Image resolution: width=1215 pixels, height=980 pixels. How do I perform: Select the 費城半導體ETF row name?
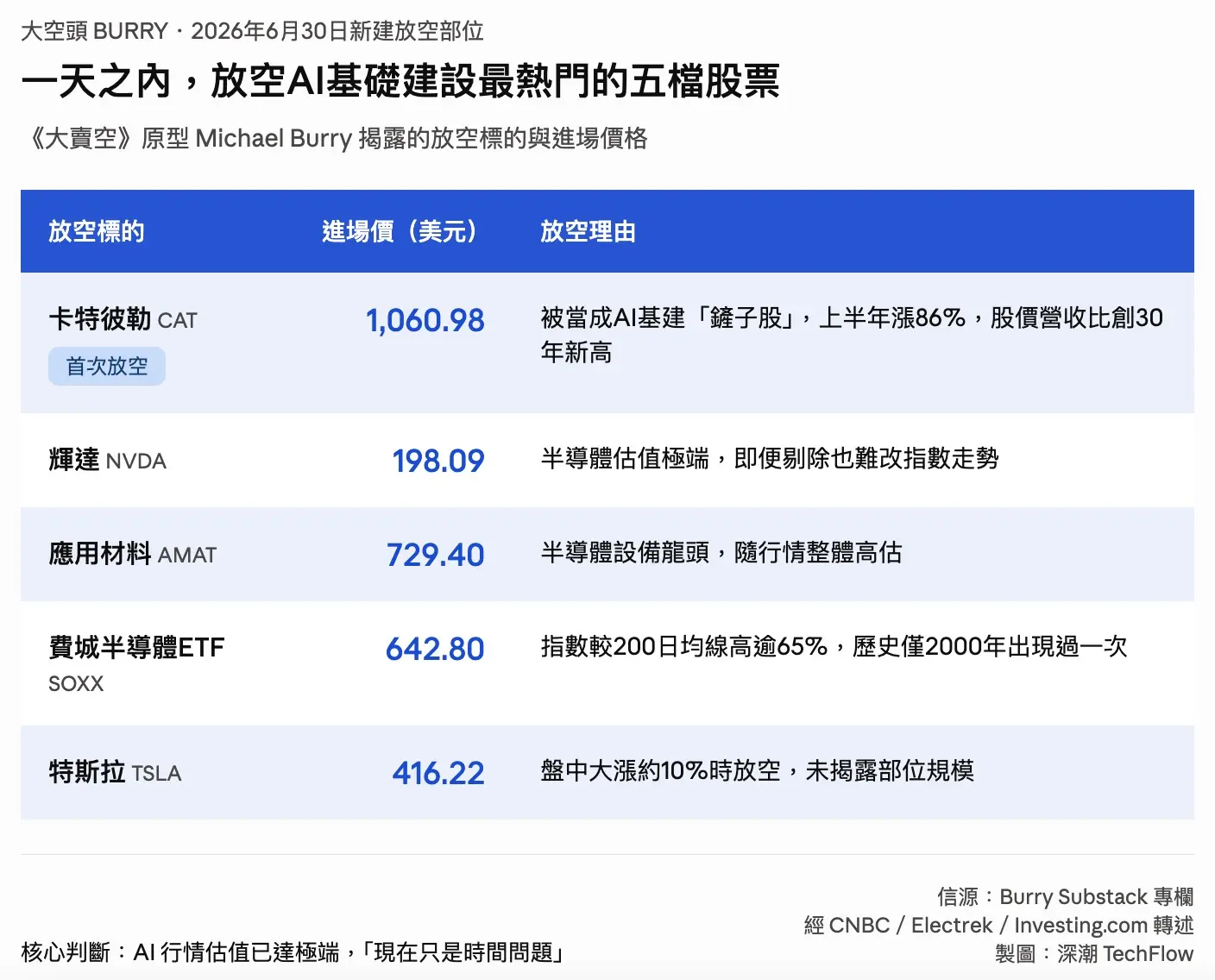[x=136, y=647]
